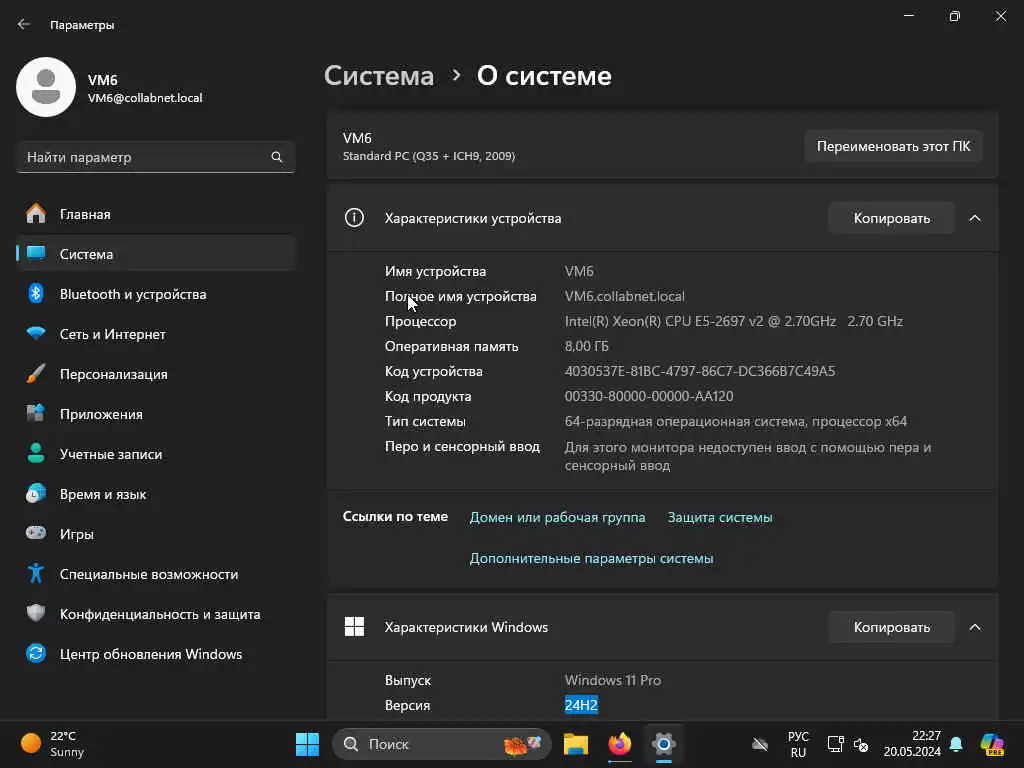Open Bluetooth и устройства settings

(155, 294)
